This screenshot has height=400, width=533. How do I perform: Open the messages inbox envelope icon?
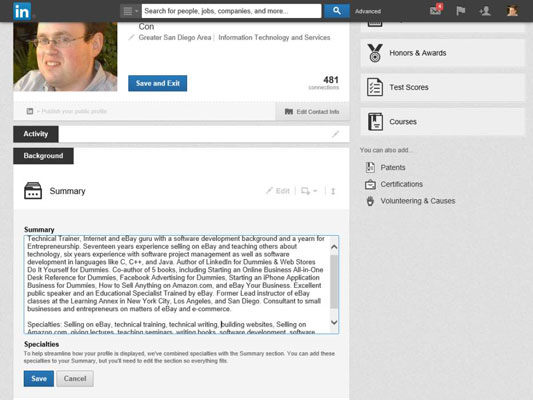pos(436,10)
